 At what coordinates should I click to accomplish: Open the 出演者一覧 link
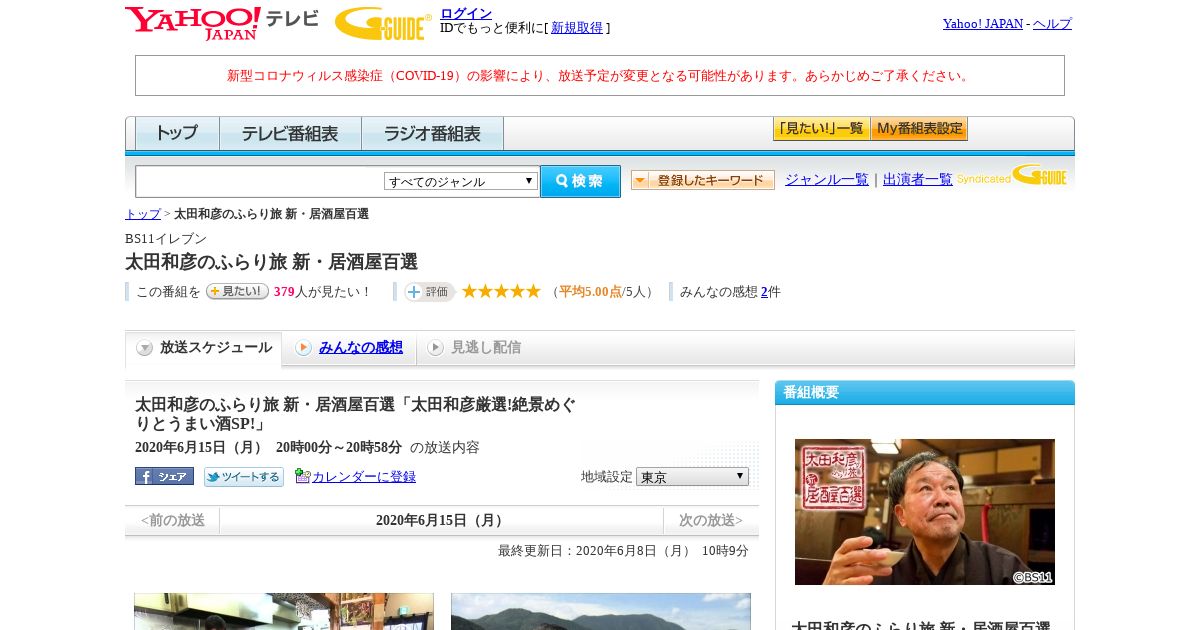click(918, 179)
